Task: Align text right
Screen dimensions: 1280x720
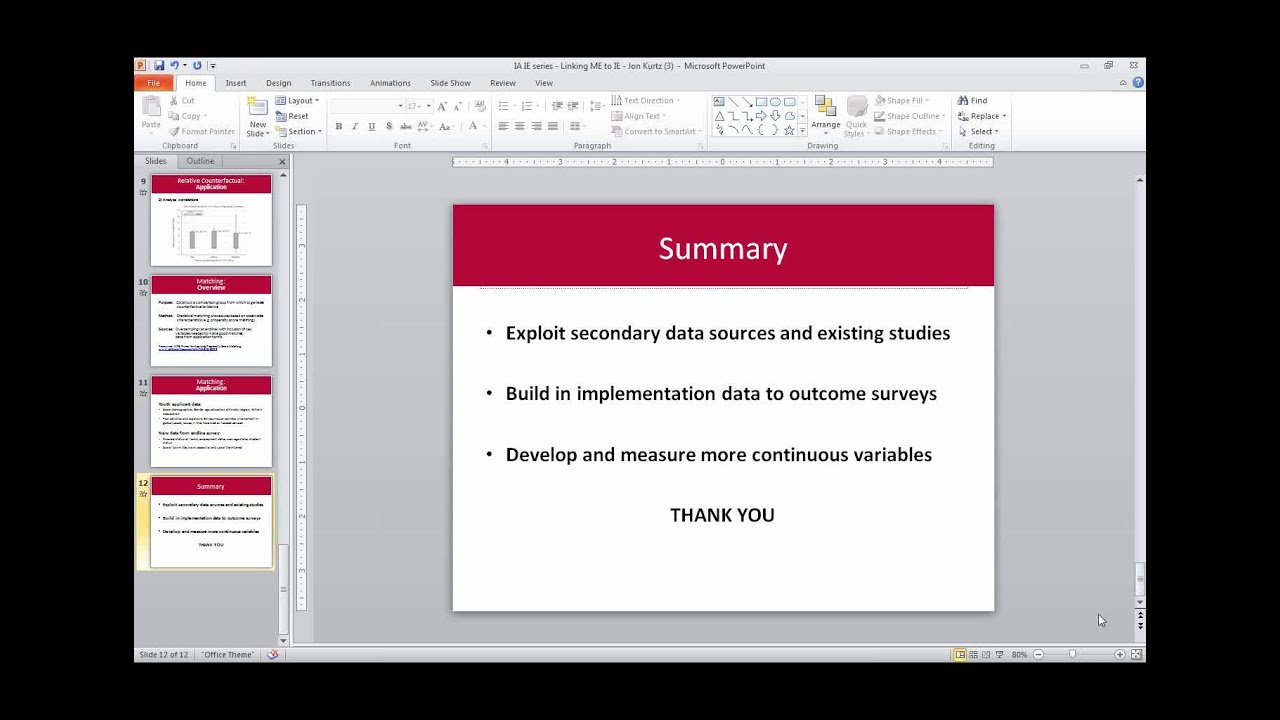Action: click(x=537, y=127)
